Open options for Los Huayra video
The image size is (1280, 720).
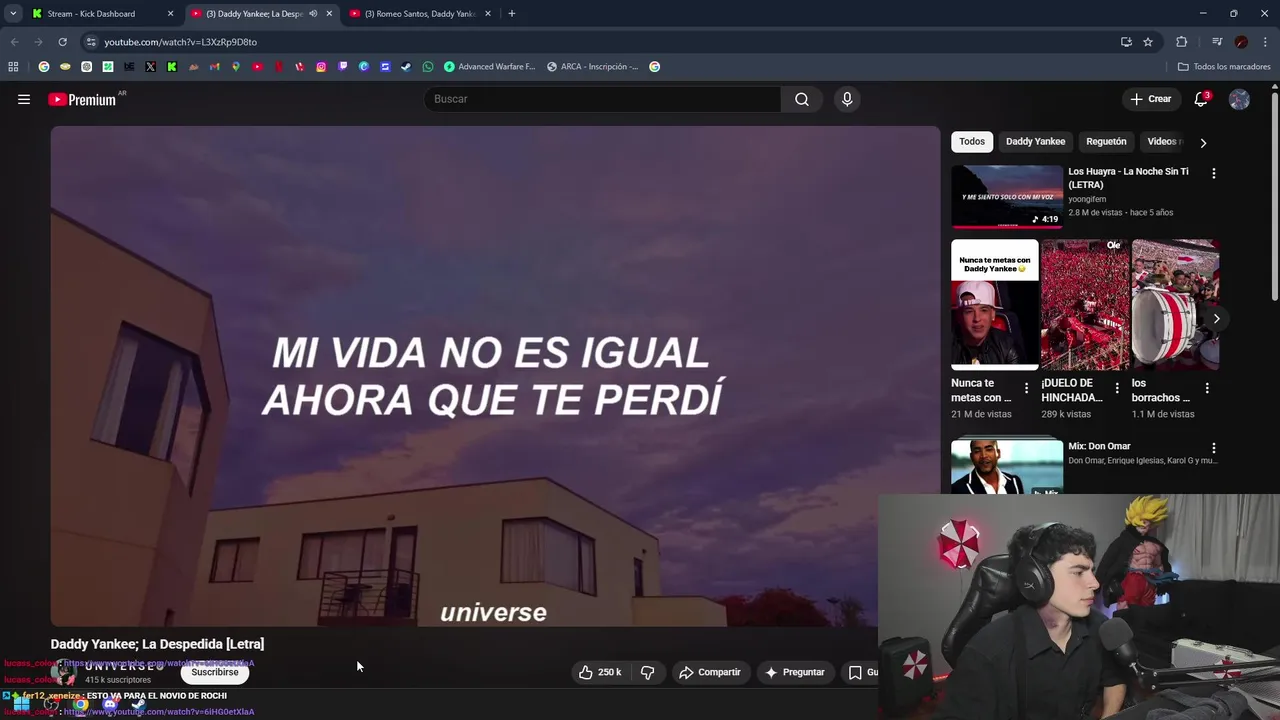click(1214, 173)
